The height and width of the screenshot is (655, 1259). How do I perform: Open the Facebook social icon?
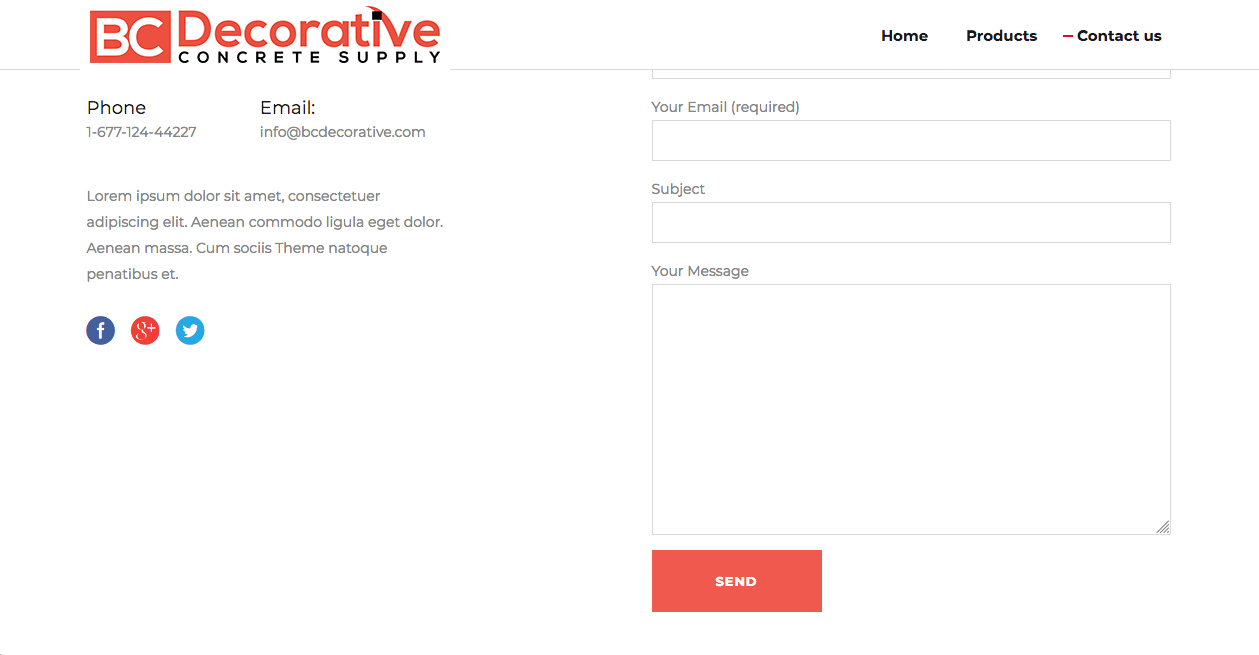coord(101,331)
